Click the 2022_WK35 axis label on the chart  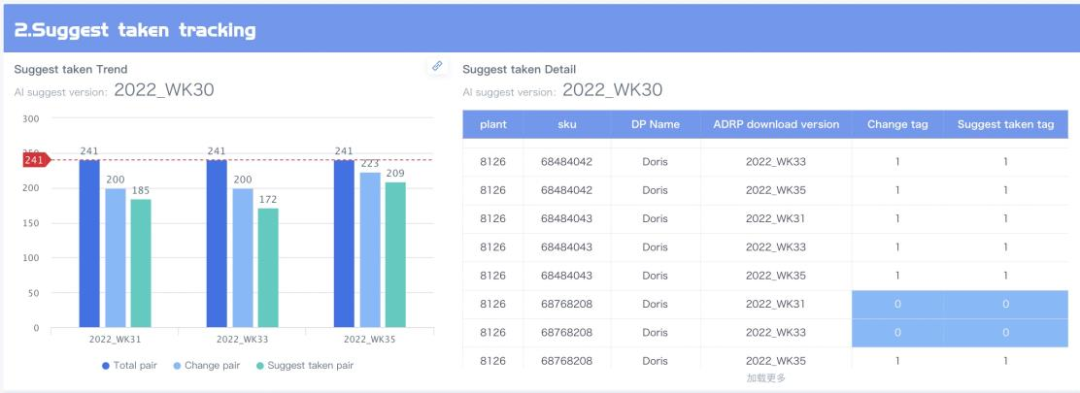pyautogui.click(x=369, y=340)
